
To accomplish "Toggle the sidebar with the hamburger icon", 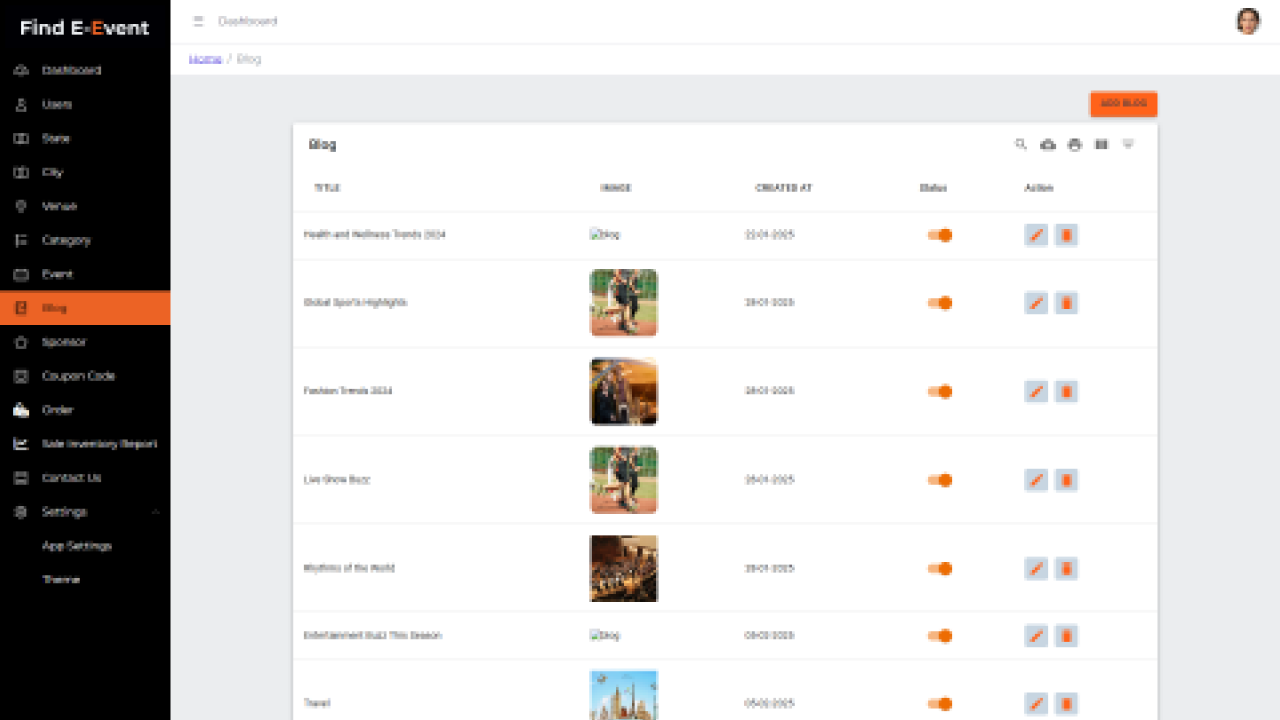I will (197, 20).
